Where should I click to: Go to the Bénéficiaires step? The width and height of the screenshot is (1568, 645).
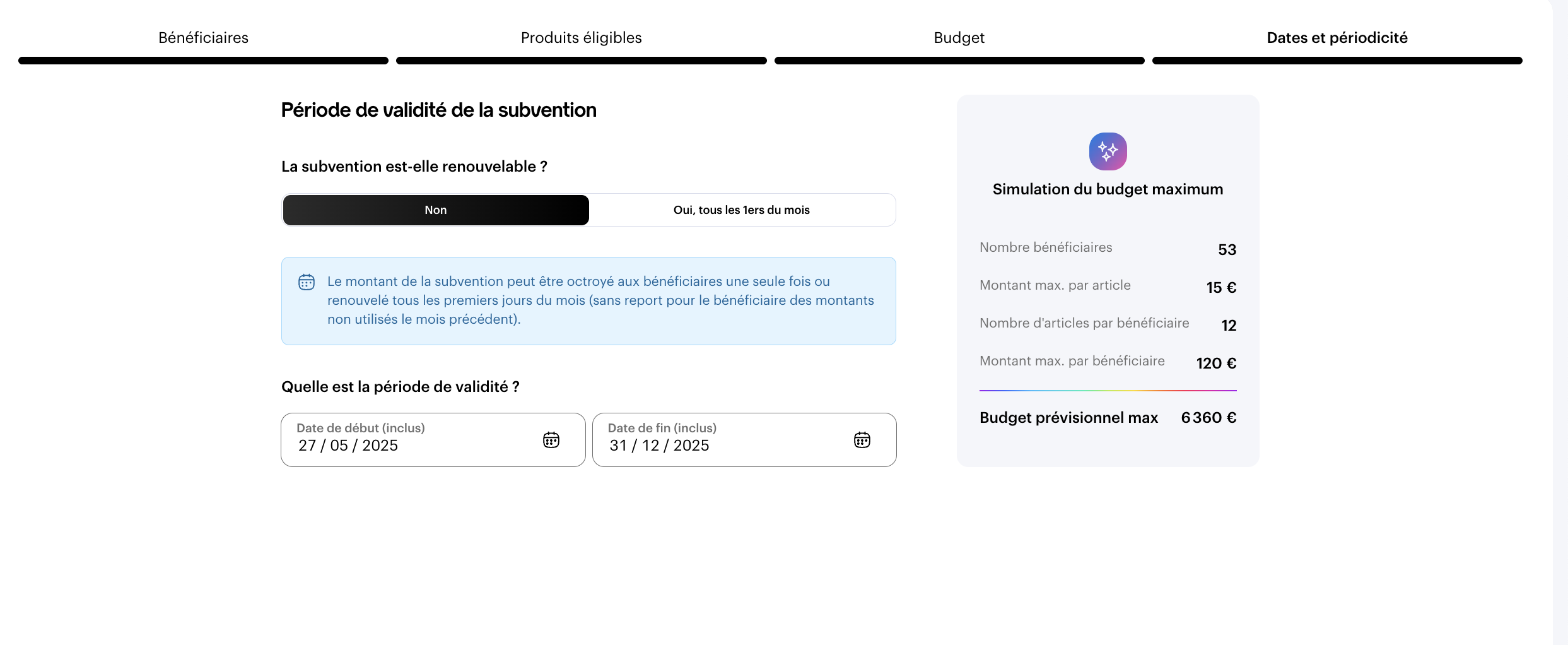click(x=203, y=38)
